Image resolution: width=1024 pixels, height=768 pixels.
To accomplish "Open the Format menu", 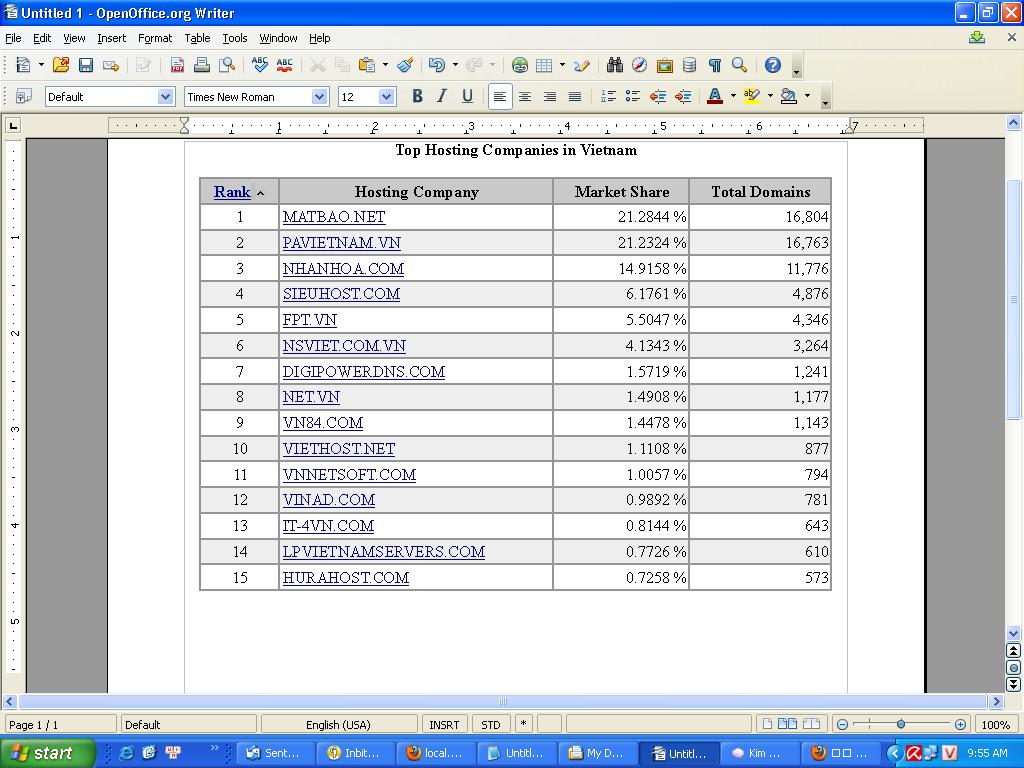I will (155, 38).
